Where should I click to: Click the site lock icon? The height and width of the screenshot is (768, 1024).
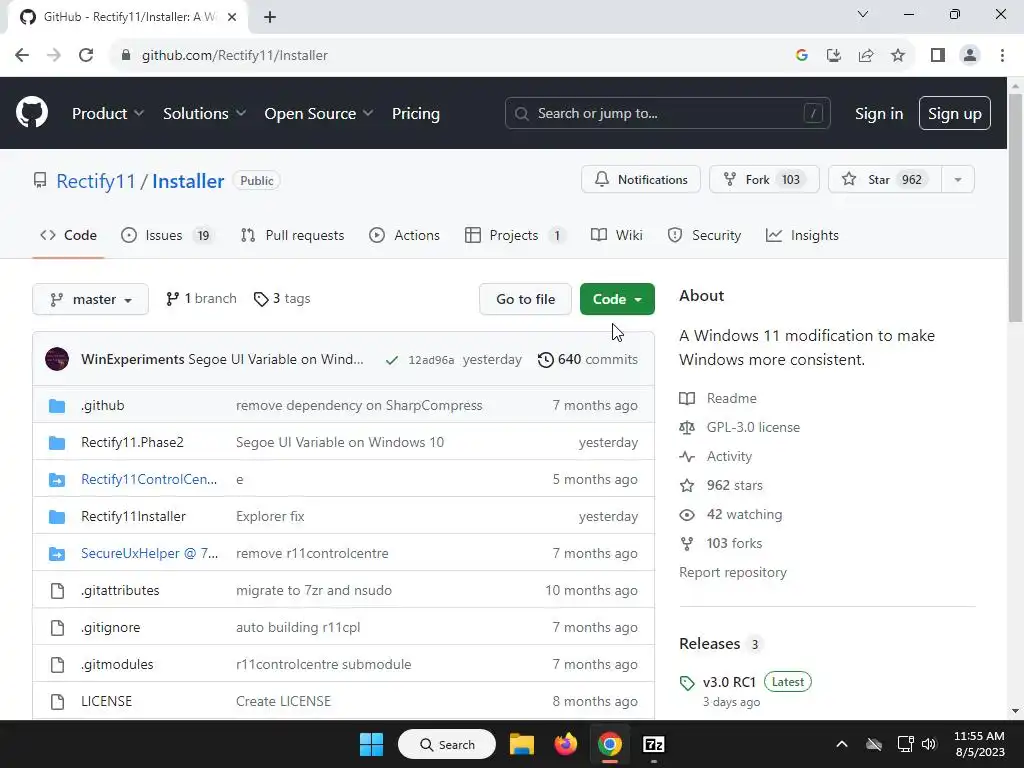[126, 55]
